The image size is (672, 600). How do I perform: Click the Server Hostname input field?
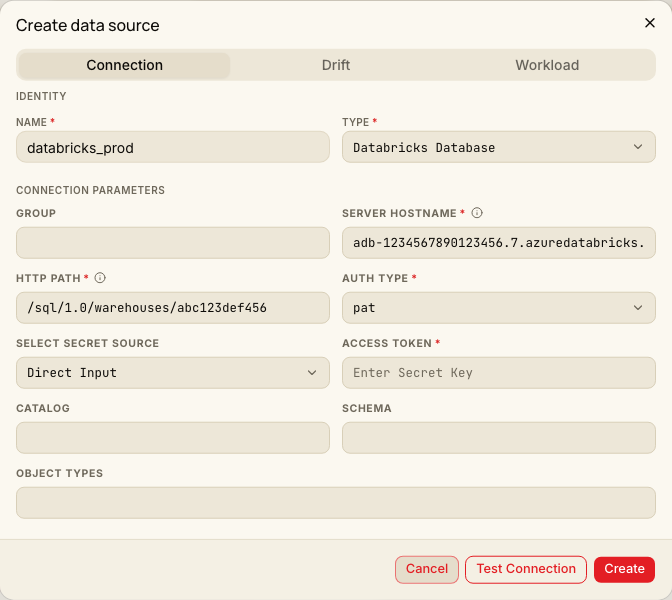pos(499,243)
